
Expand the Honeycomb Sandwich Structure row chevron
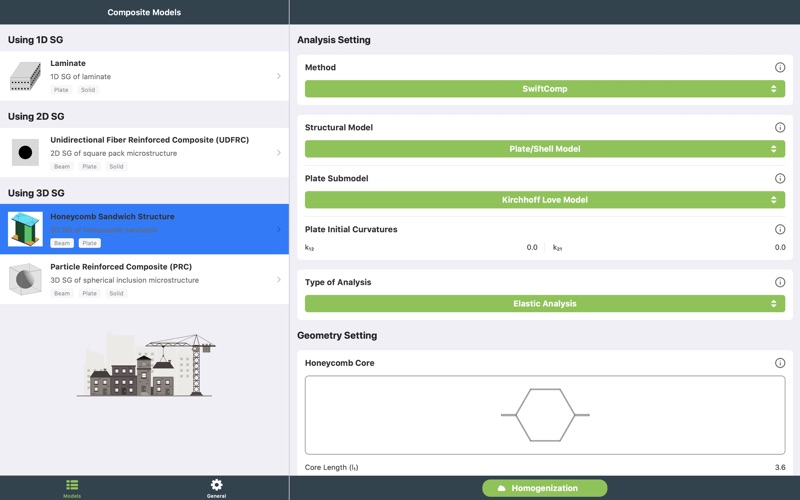(x=279, y=230)
